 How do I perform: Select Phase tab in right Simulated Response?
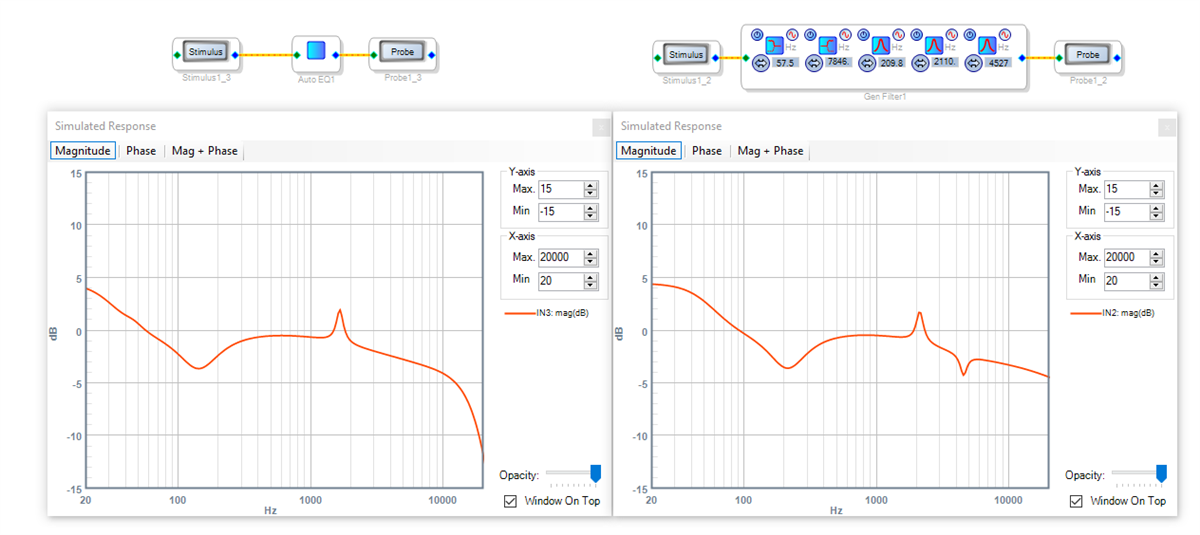pyautogui.click(x=706, y=150)
